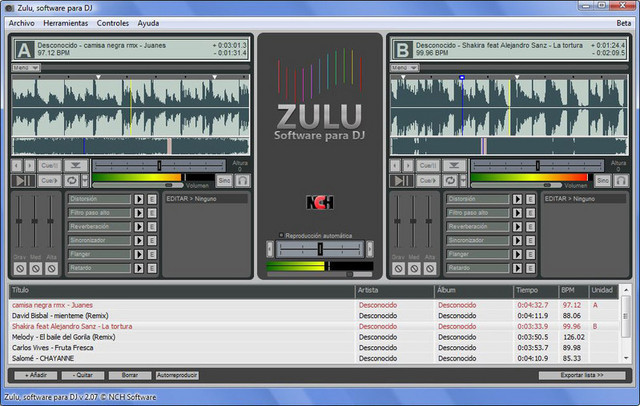Click the + Añadir button

[x=36, y=375]
